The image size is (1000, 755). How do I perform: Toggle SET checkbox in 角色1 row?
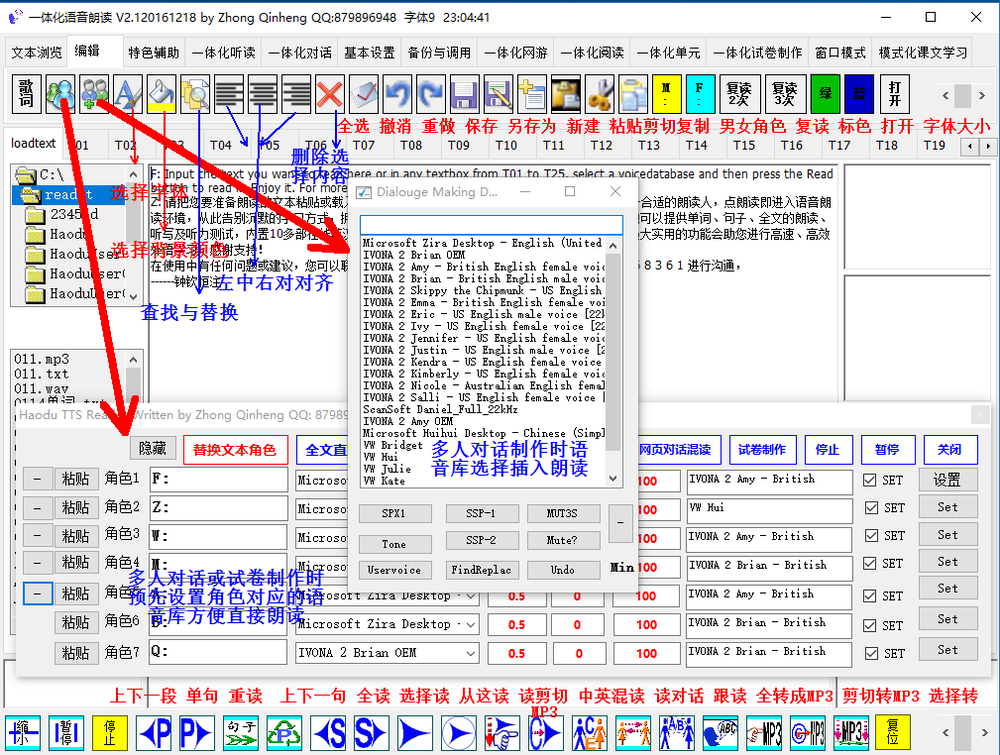click(869, 480)
